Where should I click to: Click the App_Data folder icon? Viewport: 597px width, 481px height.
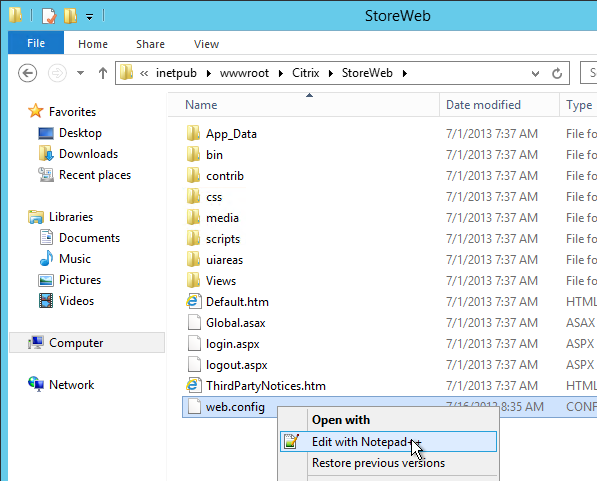(x=193, y=133)
